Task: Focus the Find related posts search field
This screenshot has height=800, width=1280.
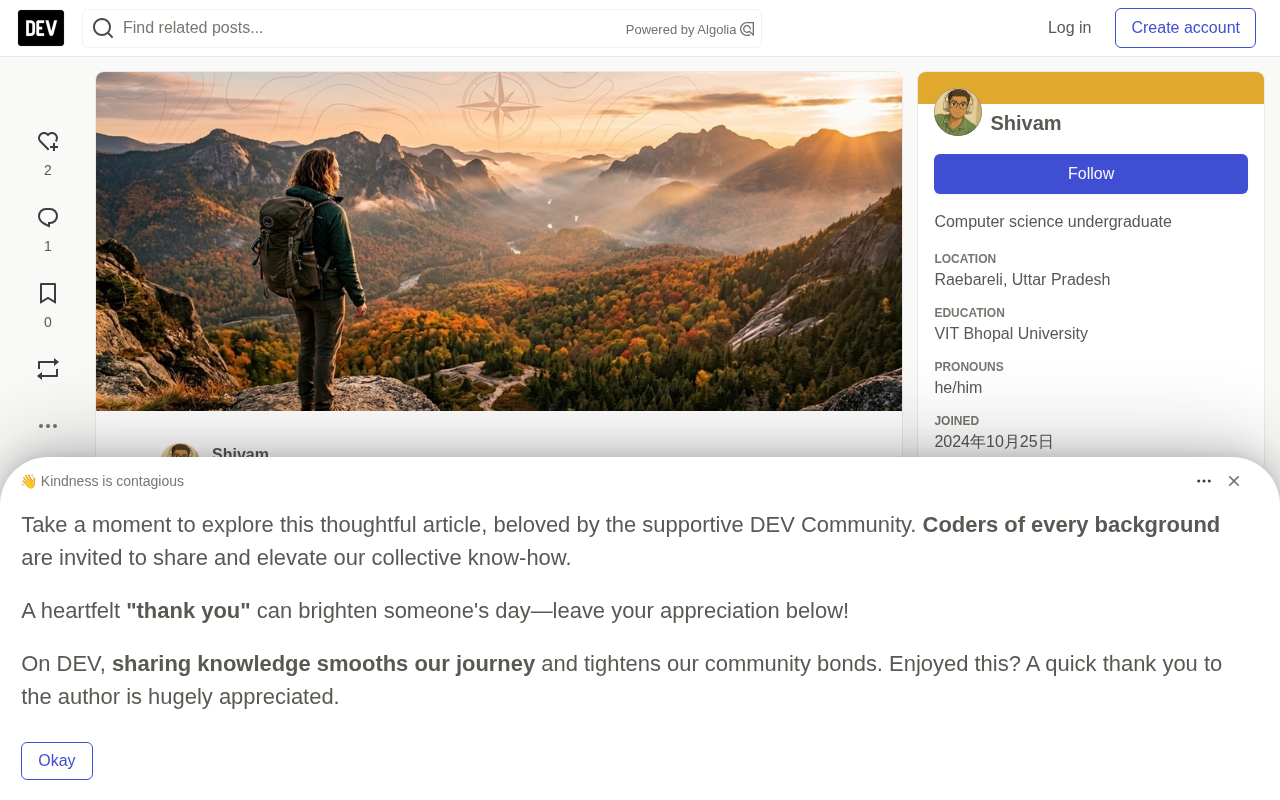Action: 422,28
